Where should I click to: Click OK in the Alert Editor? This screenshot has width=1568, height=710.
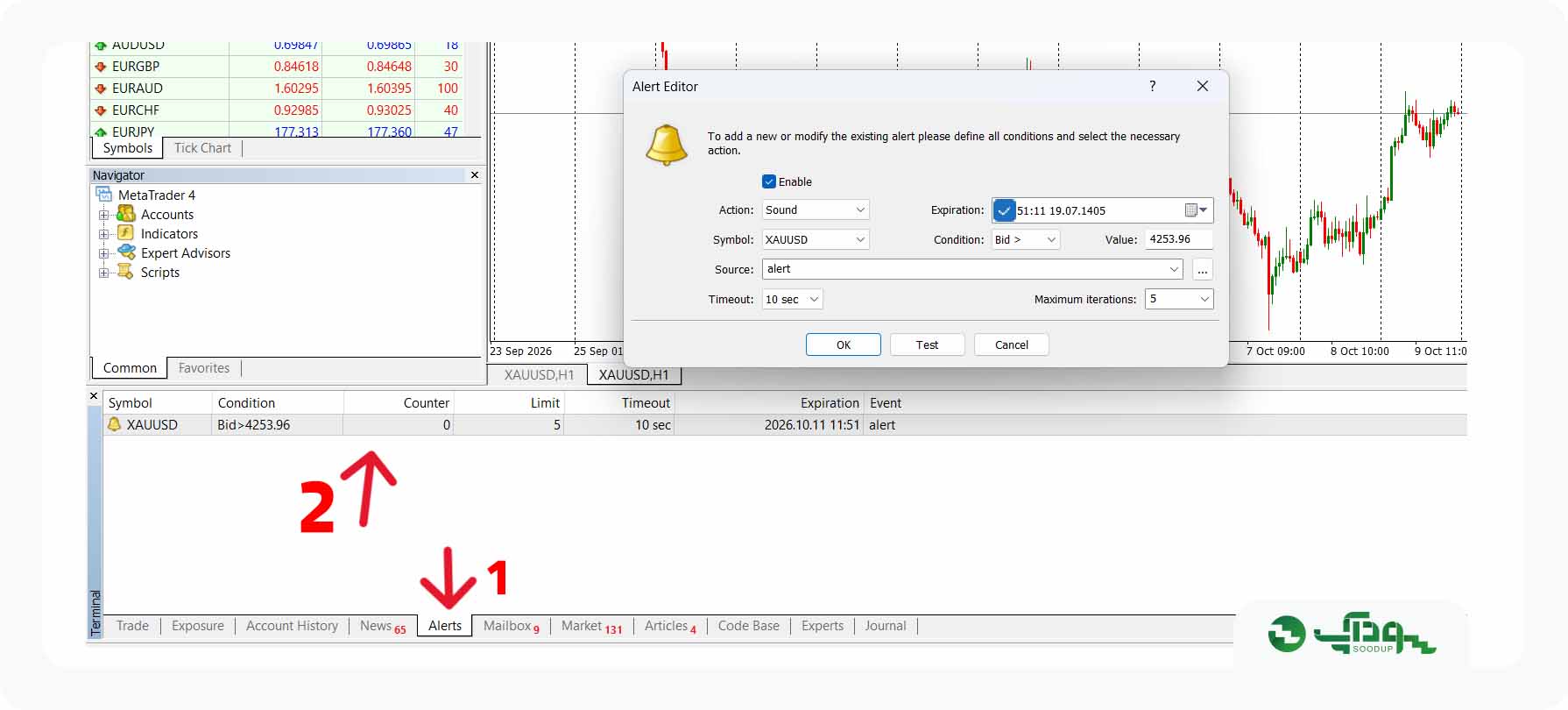(x=844, y=344)
